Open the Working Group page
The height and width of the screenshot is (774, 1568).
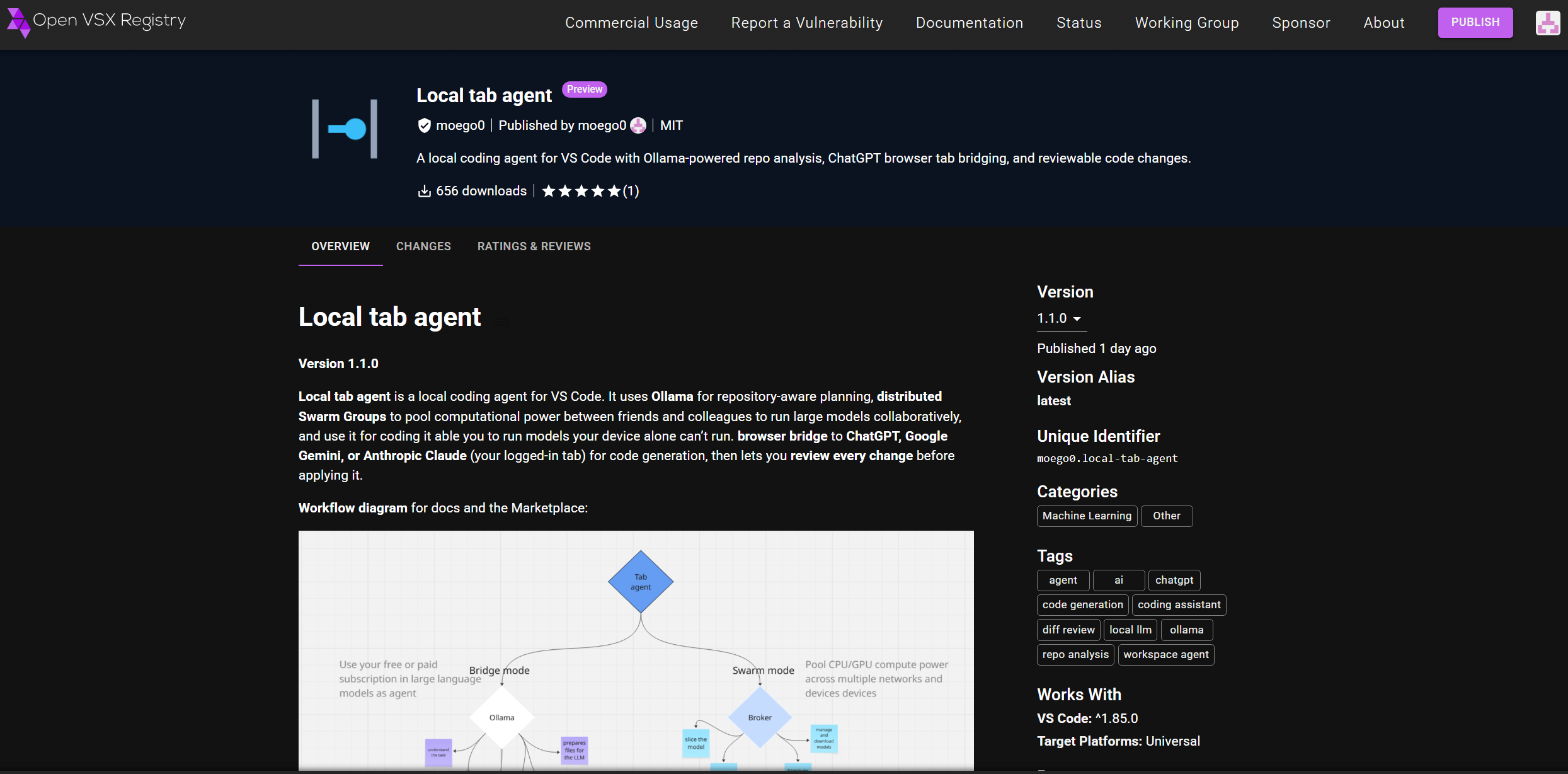[x=1187, y=23]
